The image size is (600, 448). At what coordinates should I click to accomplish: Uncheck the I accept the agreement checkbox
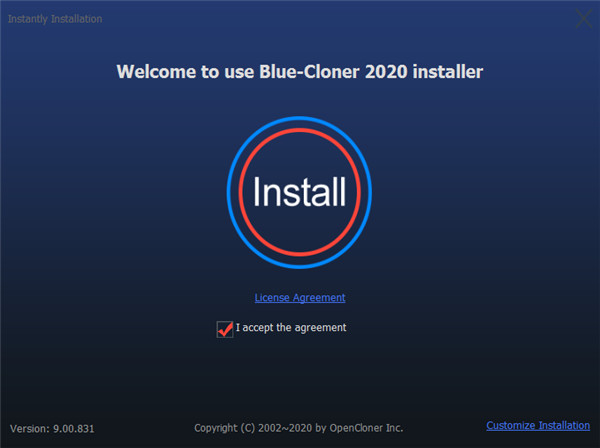click(225, 329)
